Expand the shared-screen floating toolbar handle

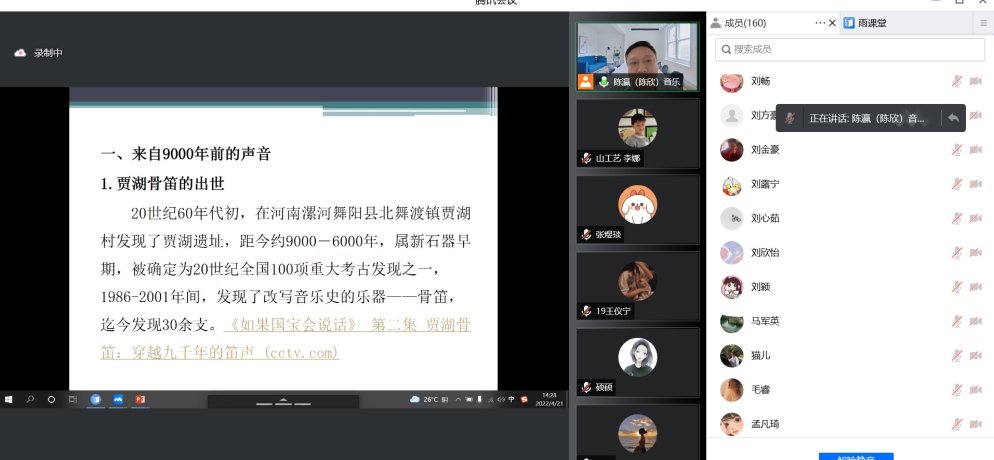[x=283, y=401]
